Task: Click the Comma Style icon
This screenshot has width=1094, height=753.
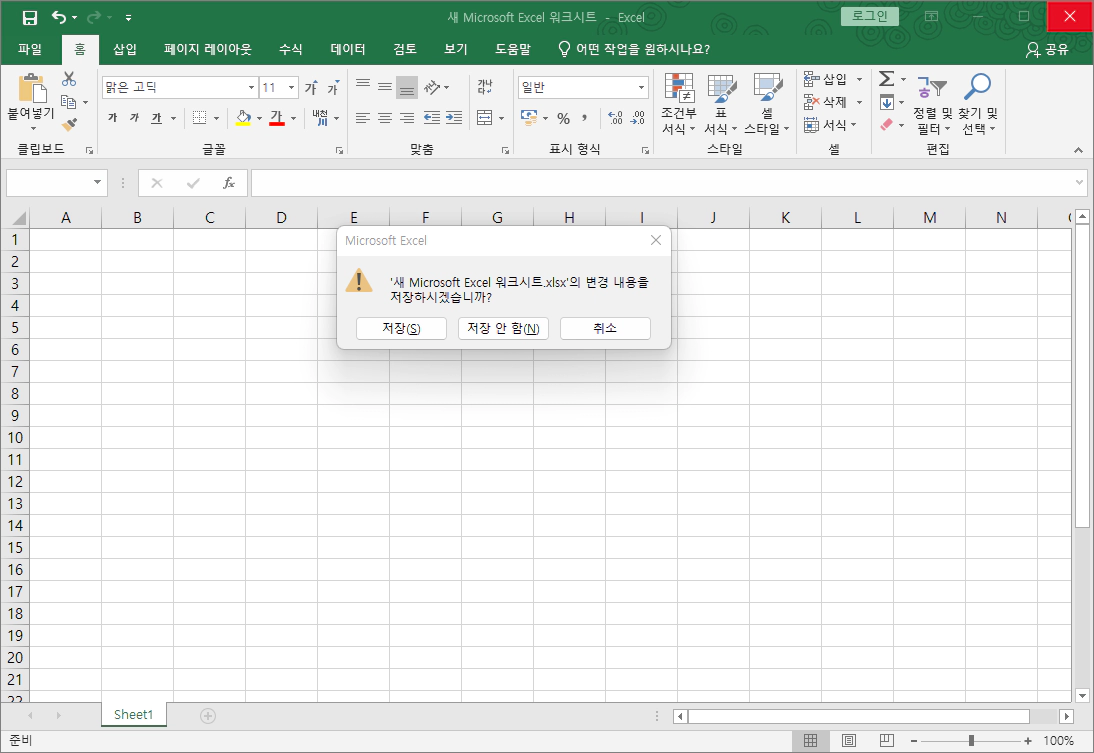Action: click(584, 118)
